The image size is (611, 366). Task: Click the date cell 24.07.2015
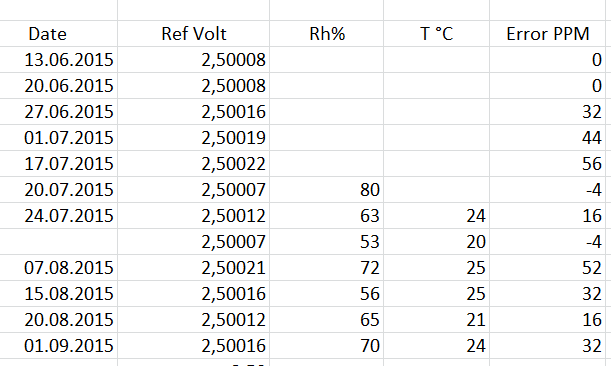click(58, 216)
